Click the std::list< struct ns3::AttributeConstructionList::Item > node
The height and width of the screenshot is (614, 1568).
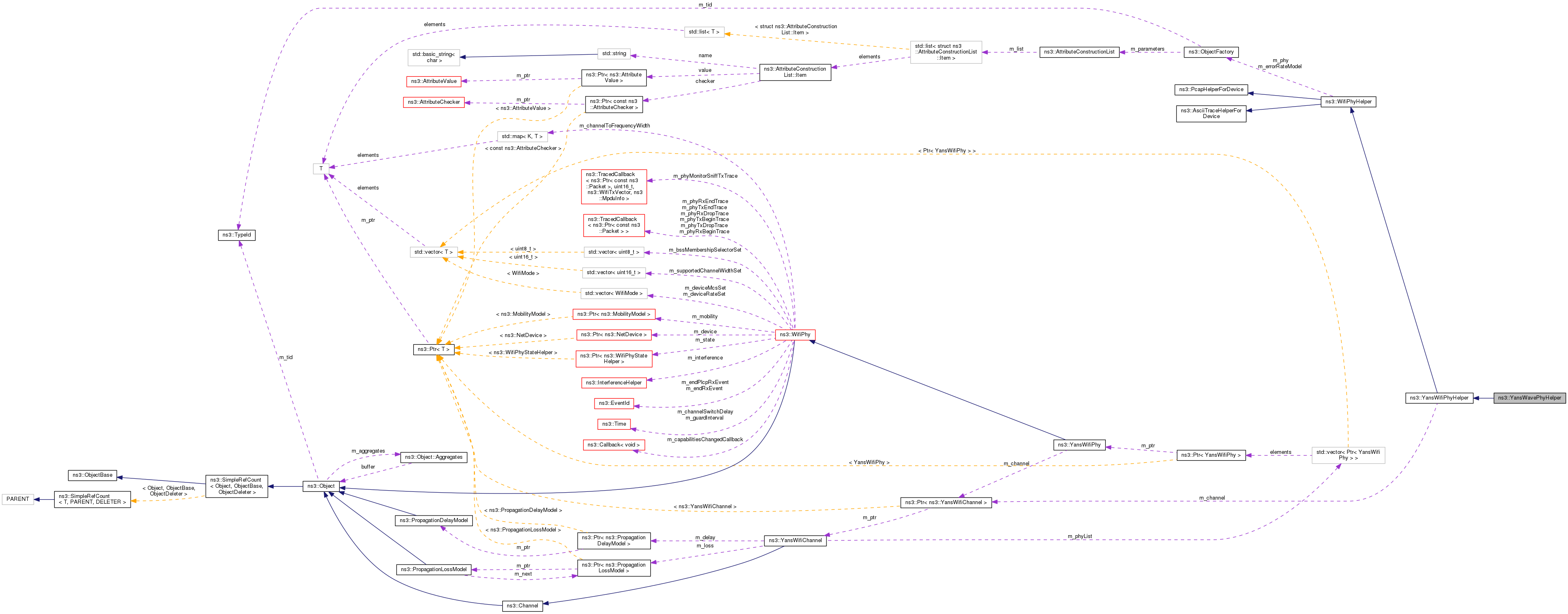(945, 52)
